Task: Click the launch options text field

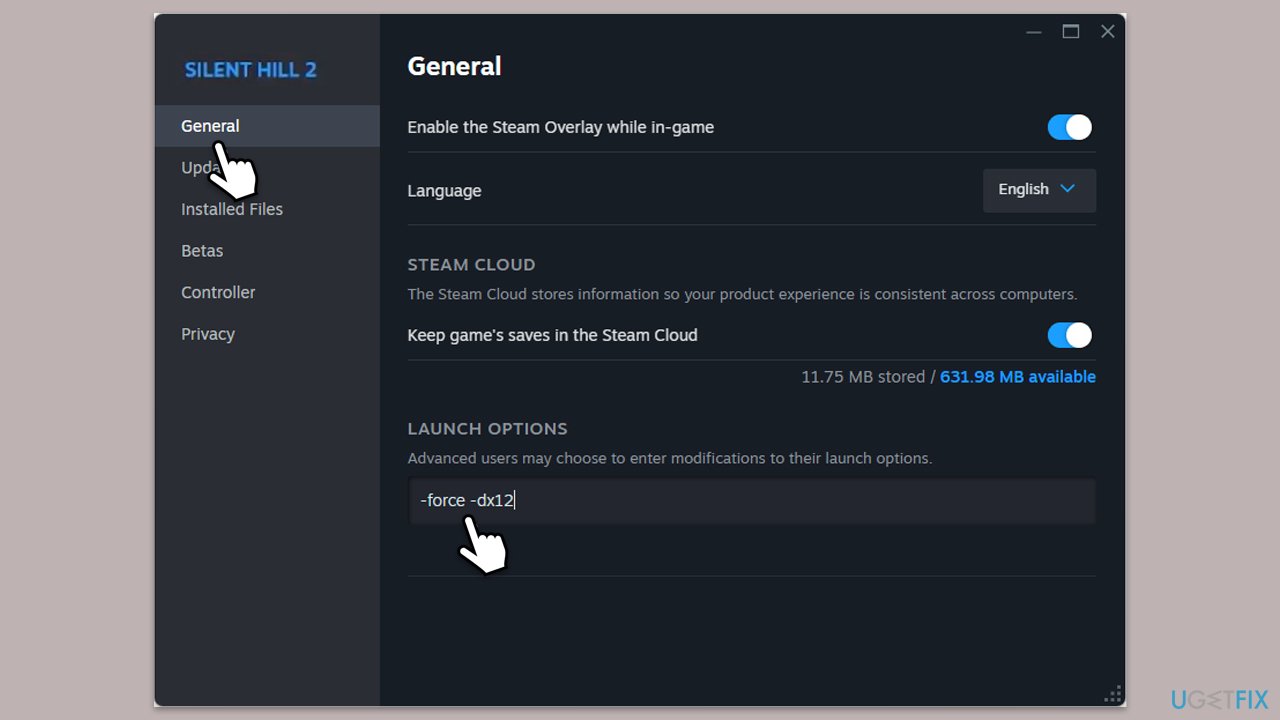Action: point(752,501)
